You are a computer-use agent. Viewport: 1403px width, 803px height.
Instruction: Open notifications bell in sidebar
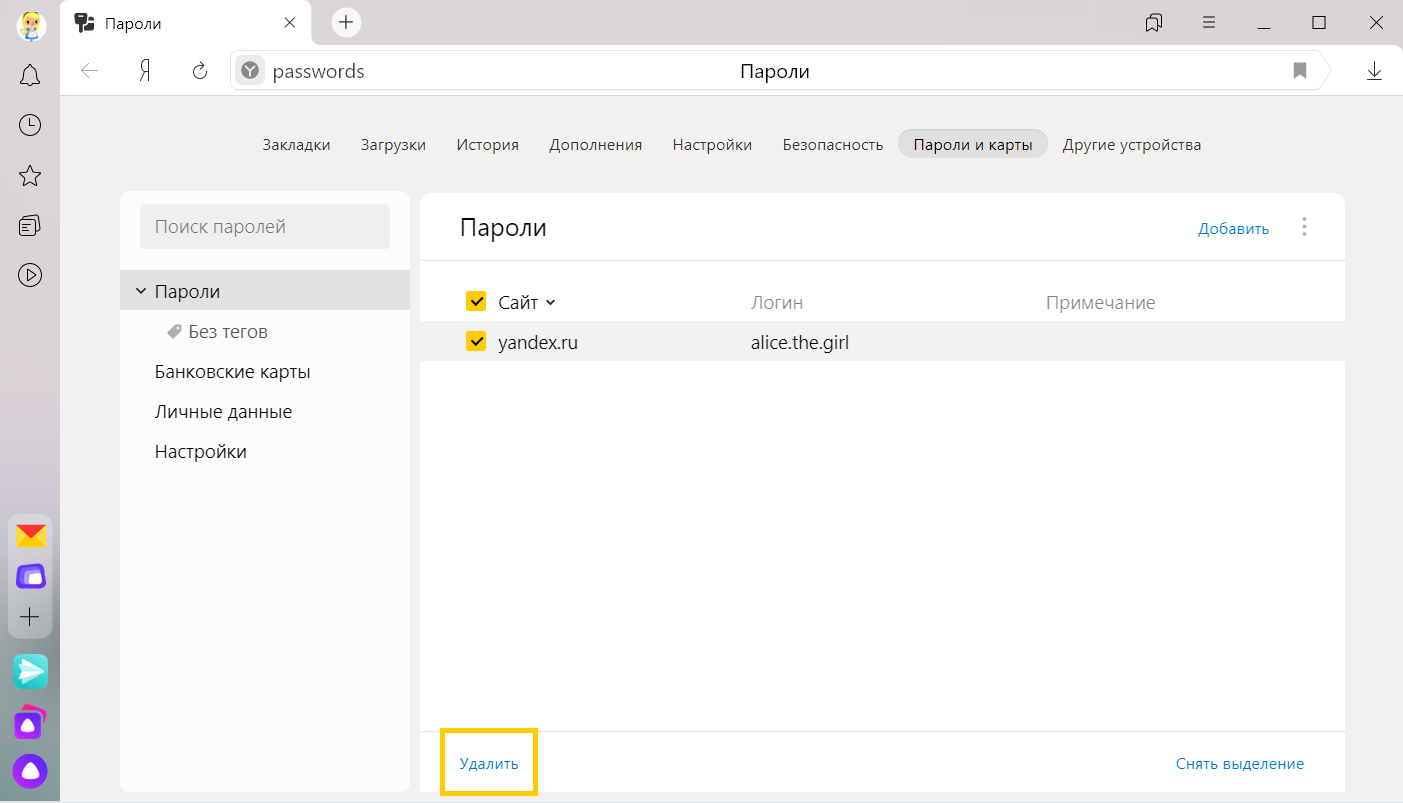pos(30,75)
